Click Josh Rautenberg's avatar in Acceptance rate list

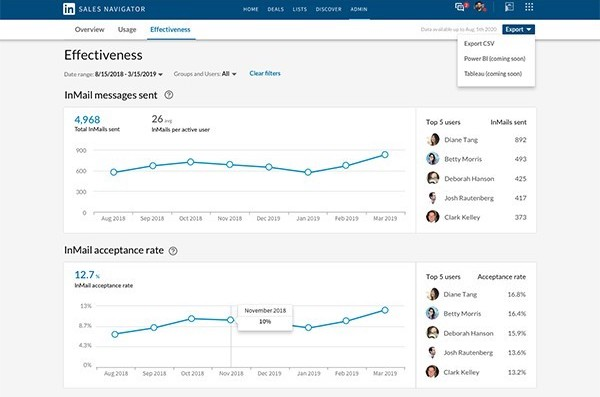[432, 352]
